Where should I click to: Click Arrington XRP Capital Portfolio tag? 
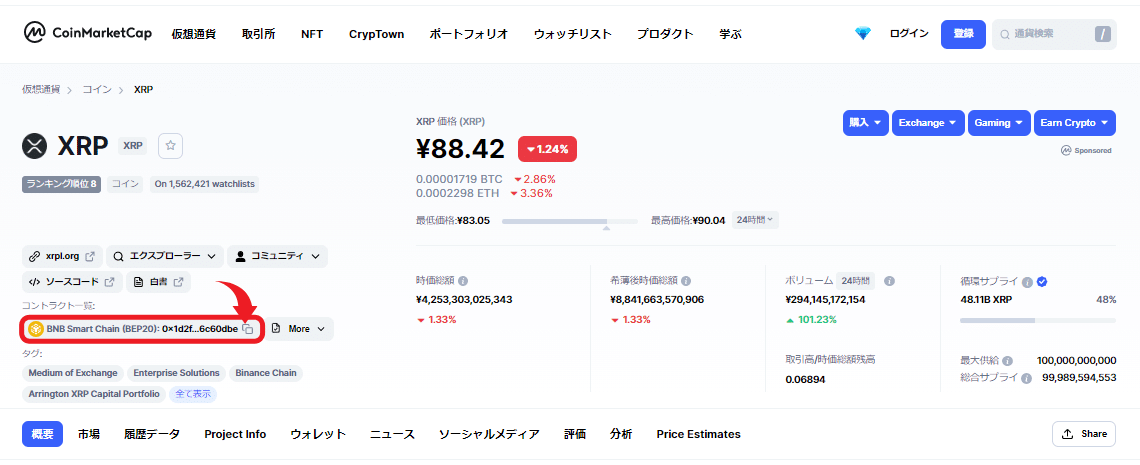coord(94,394)
